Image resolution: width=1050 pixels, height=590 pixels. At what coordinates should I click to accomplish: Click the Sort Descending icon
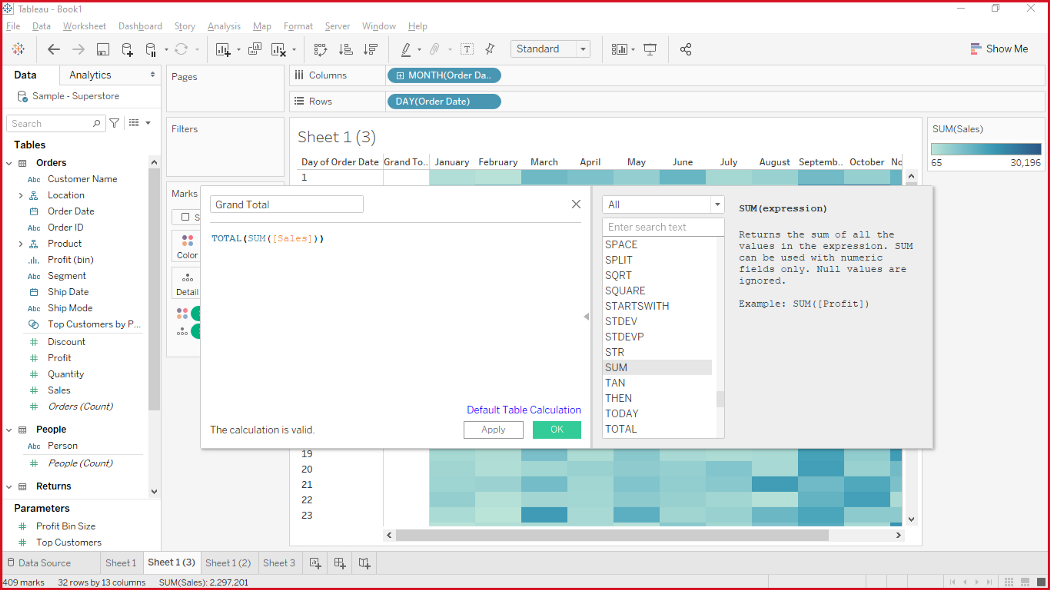[371, 49]
